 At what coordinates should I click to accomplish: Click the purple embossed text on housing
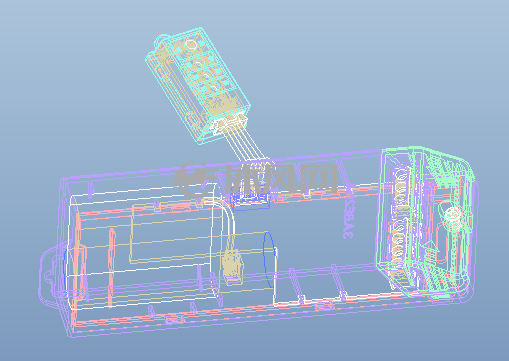point(347,218)
